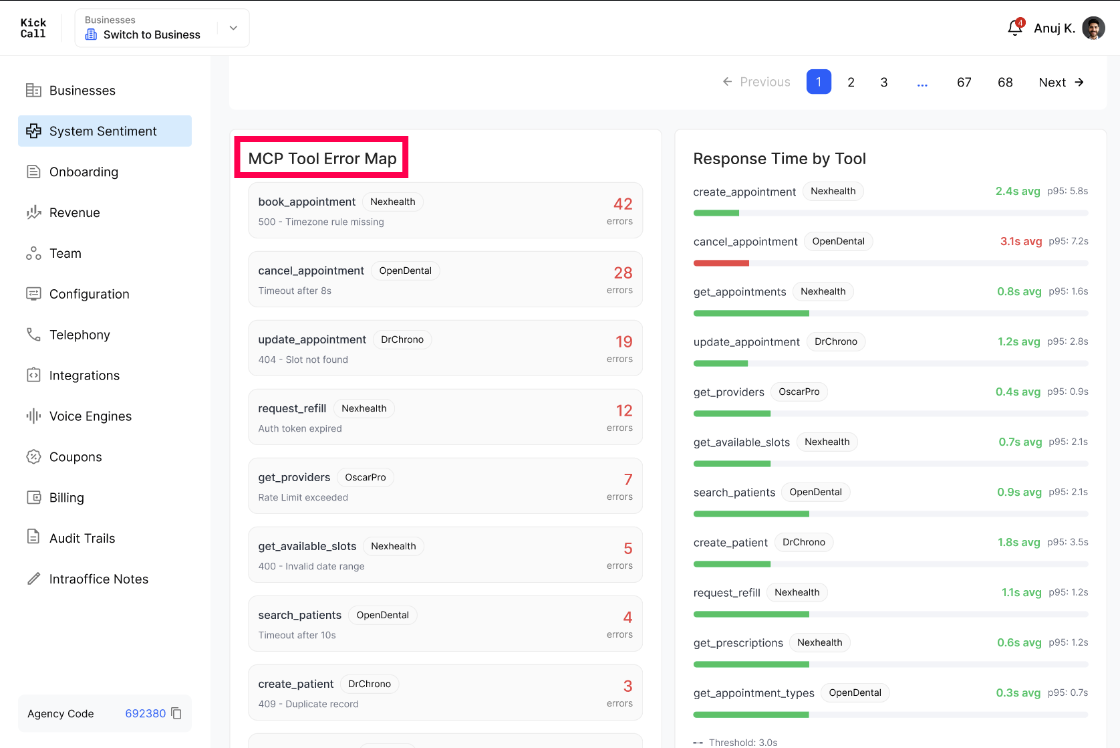1120x748 pixels.
Task: Click the Switch to Business chevron
Action: coord(233,28)
